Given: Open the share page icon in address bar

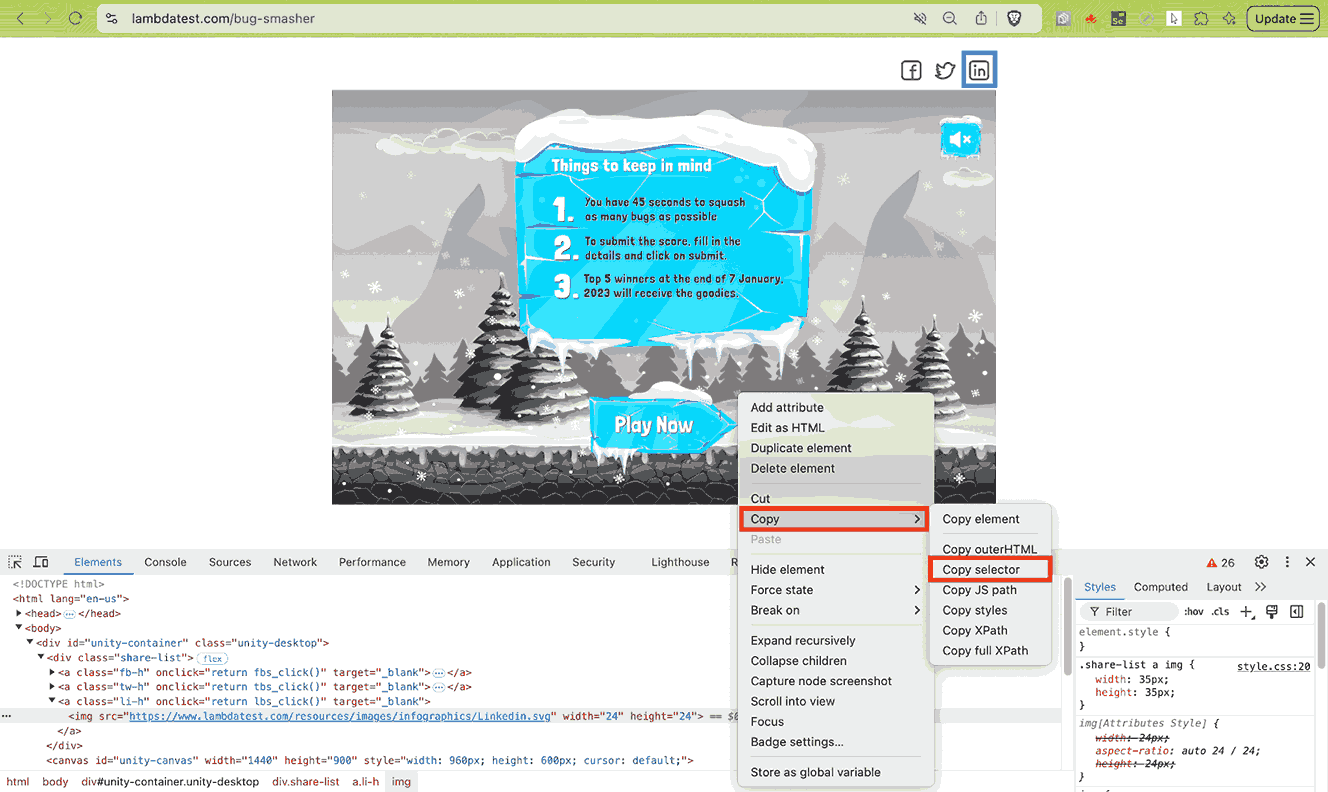Looking at the screenshot, I should [981, 18].
